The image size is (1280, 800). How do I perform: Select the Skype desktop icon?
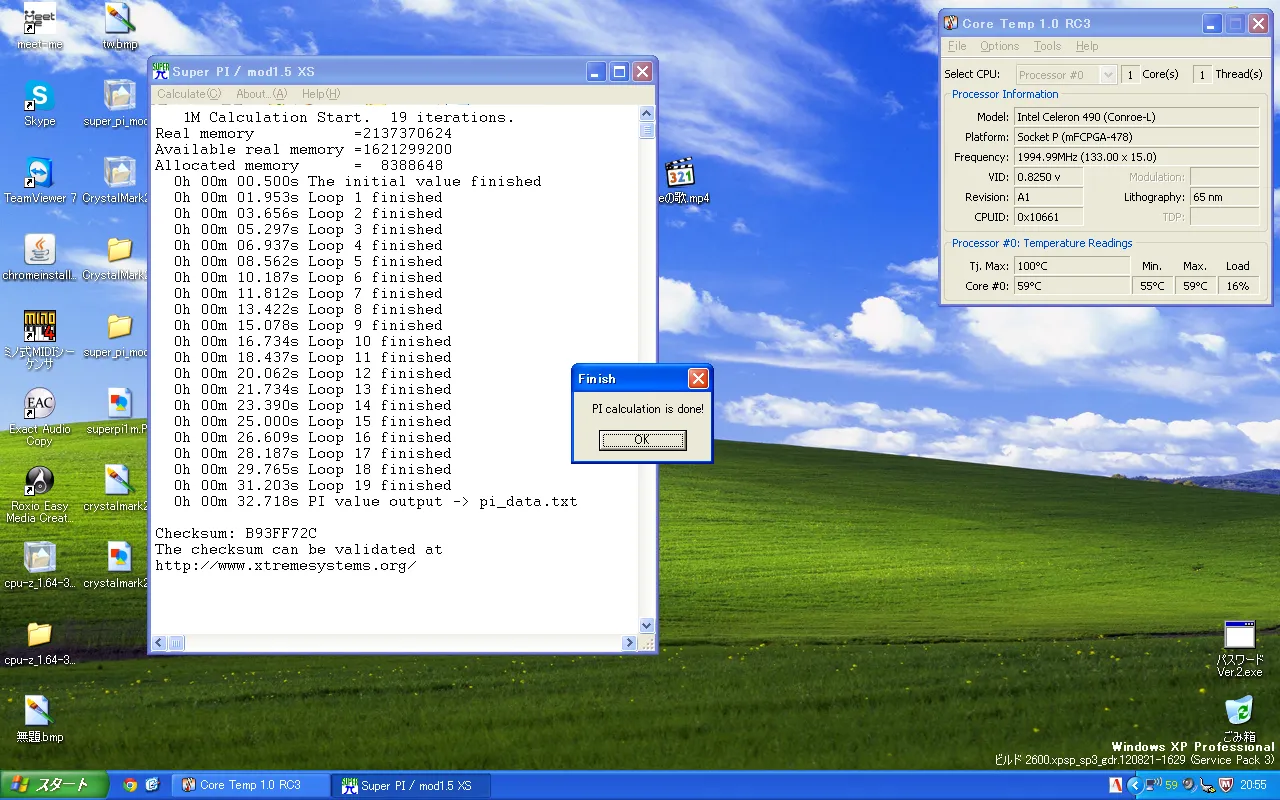click(40, 98)
